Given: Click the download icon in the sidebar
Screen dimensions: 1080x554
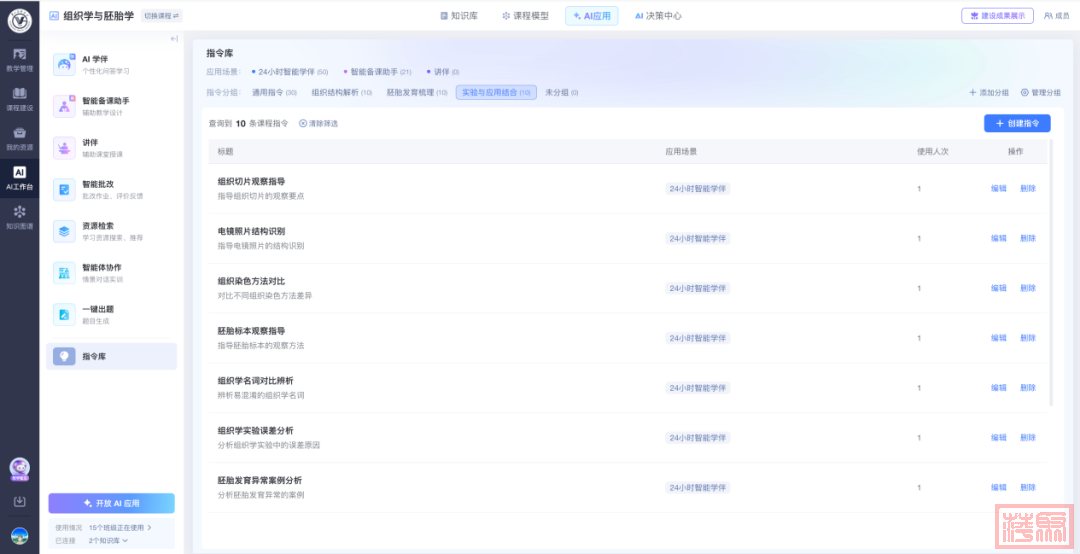Looking at the screenshot, I should (x=19, y=501).
